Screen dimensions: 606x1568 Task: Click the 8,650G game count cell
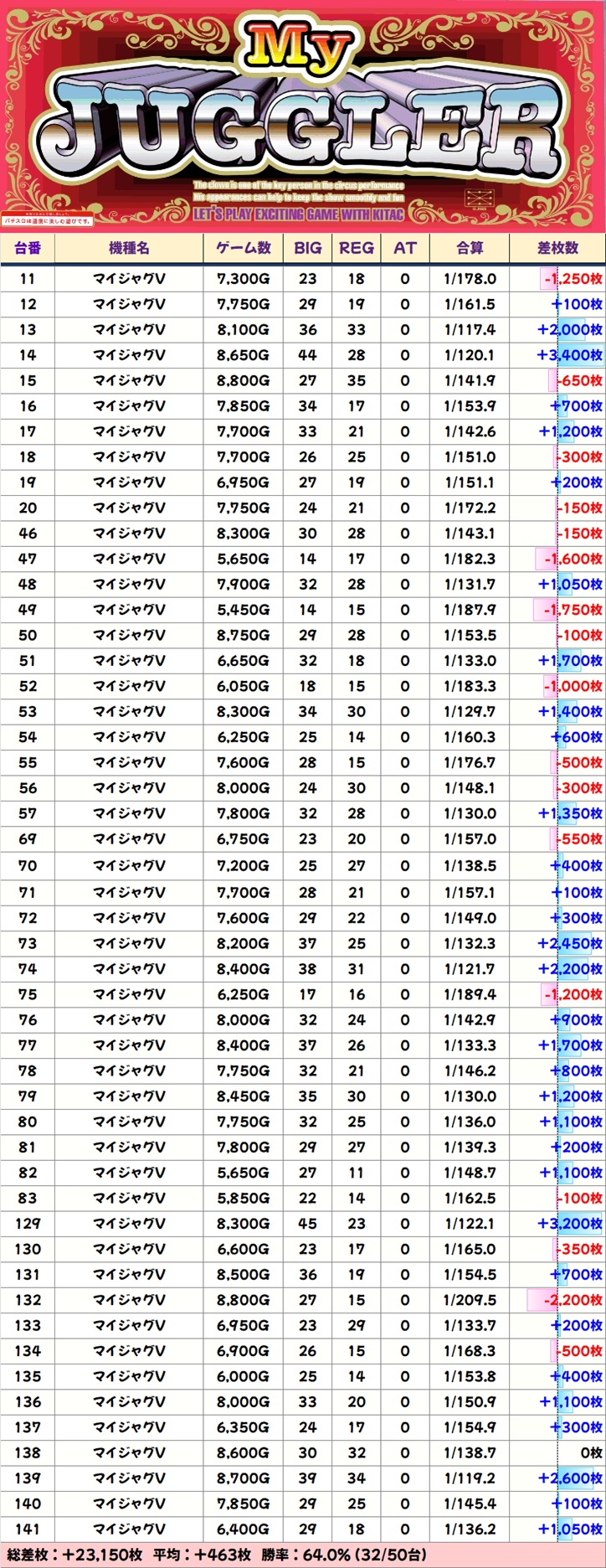(243, 355)
